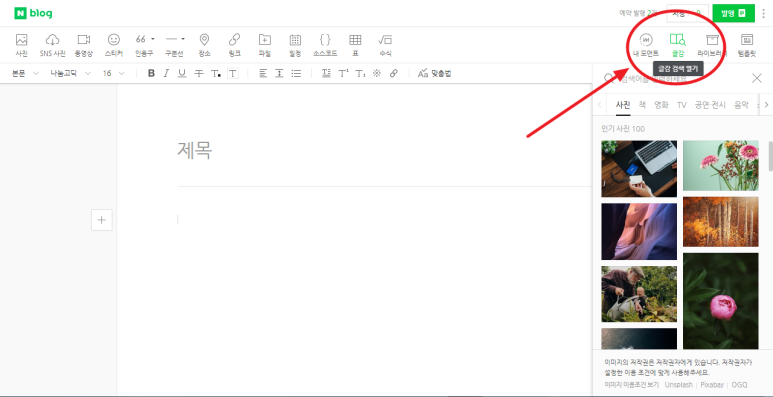This screenshot has width=773, height=397.
Task: Insert hyperlink on selected text
Action: coord(393,73)
